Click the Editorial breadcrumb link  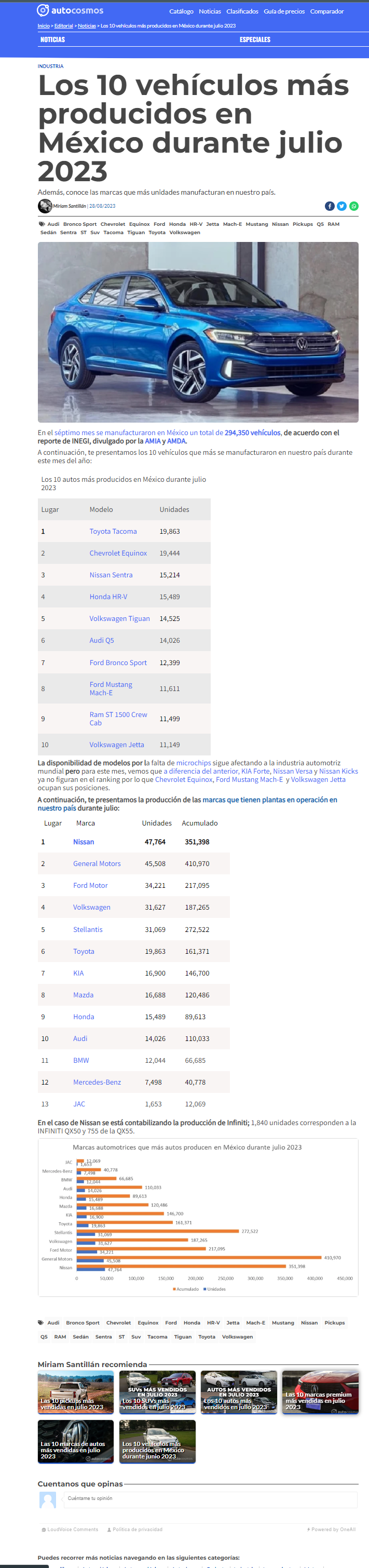[63, 26]
